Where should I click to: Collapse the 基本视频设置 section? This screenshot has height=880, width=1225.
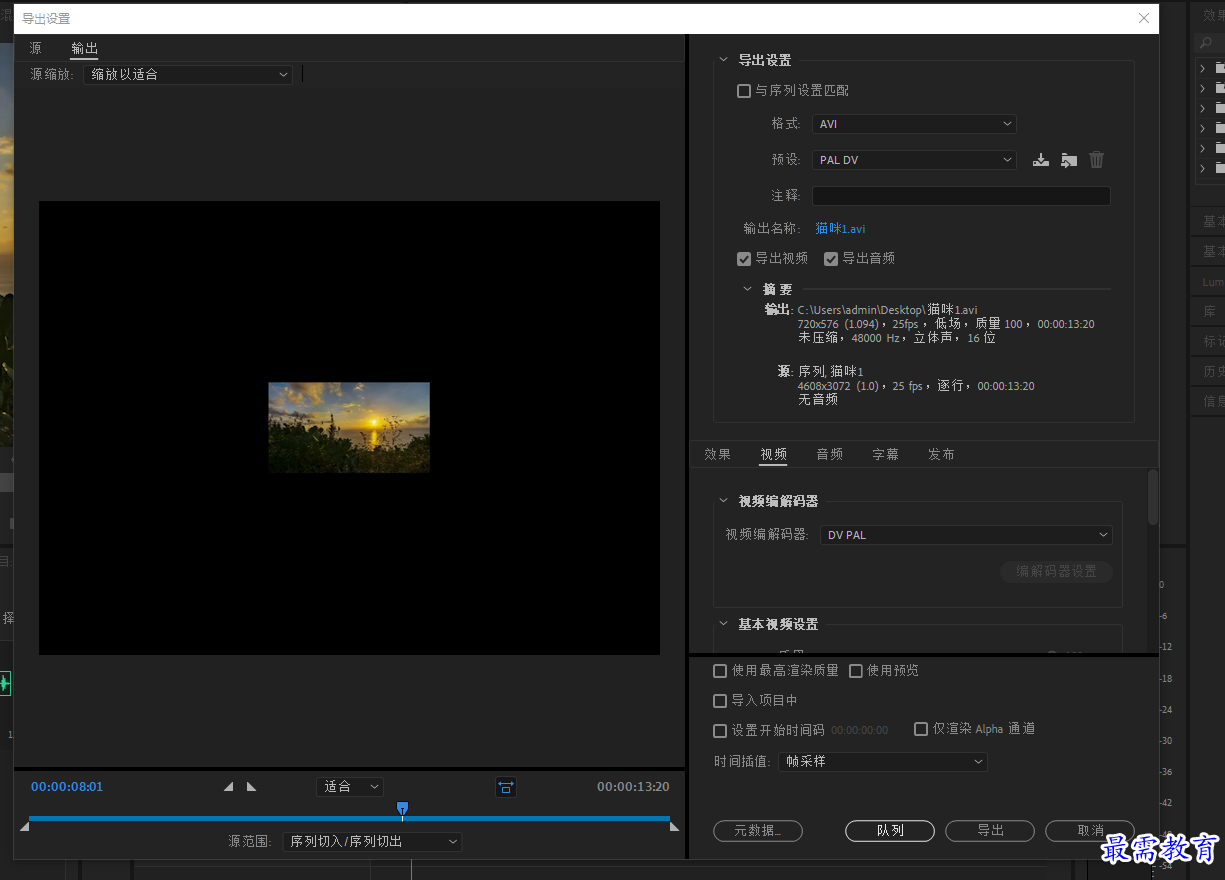724,624
